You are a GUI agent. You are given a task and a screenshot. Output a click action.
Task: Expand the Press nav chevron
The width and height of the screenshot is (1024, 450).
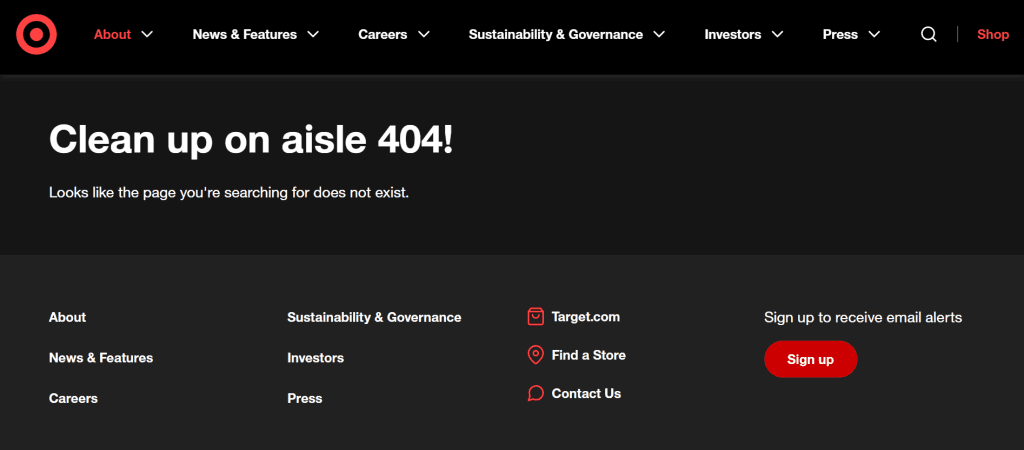pos(874,34)
